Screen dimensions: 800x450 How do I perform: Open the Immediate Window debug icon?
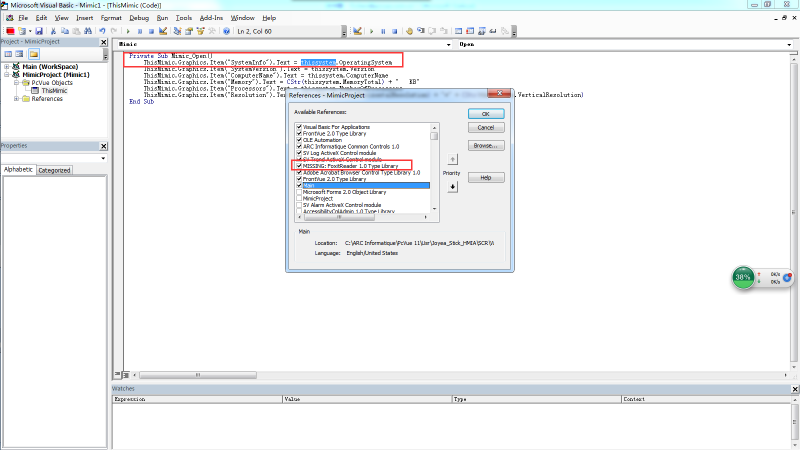pyautogui.click(x=470, y=31)
